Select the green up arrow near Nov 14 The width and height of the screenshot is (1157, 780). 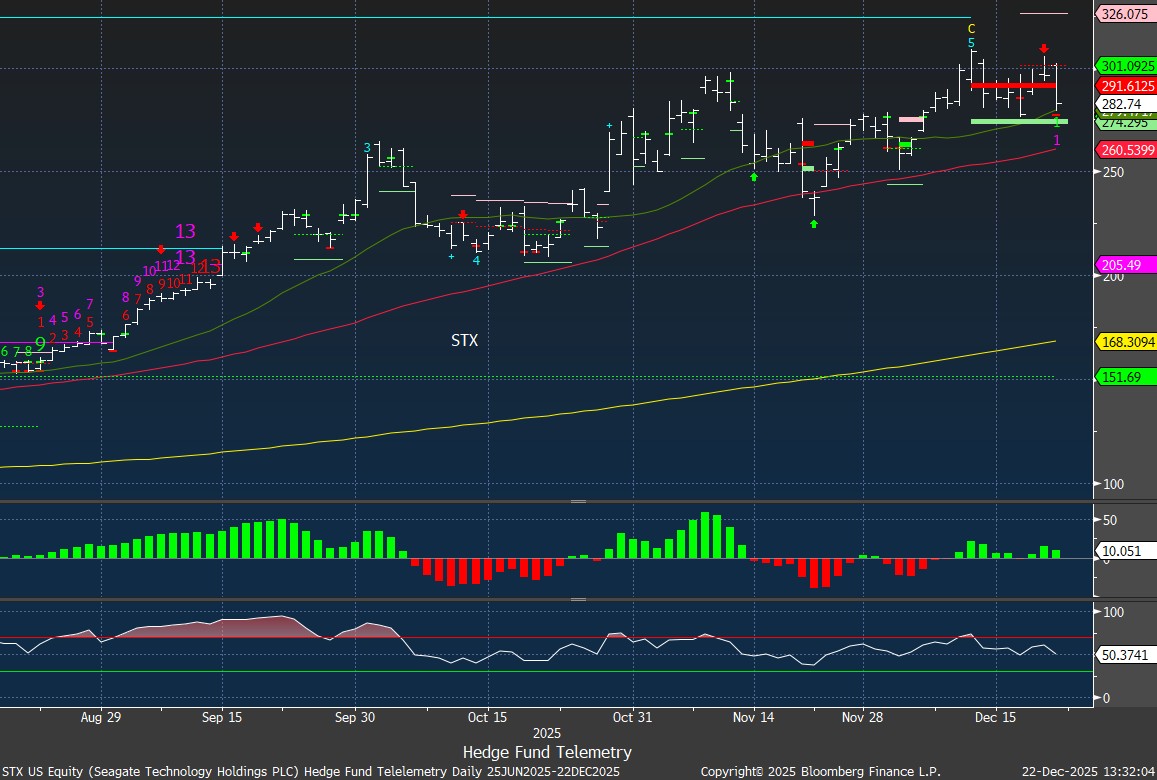pyautogui.click(x=753, y=176)
